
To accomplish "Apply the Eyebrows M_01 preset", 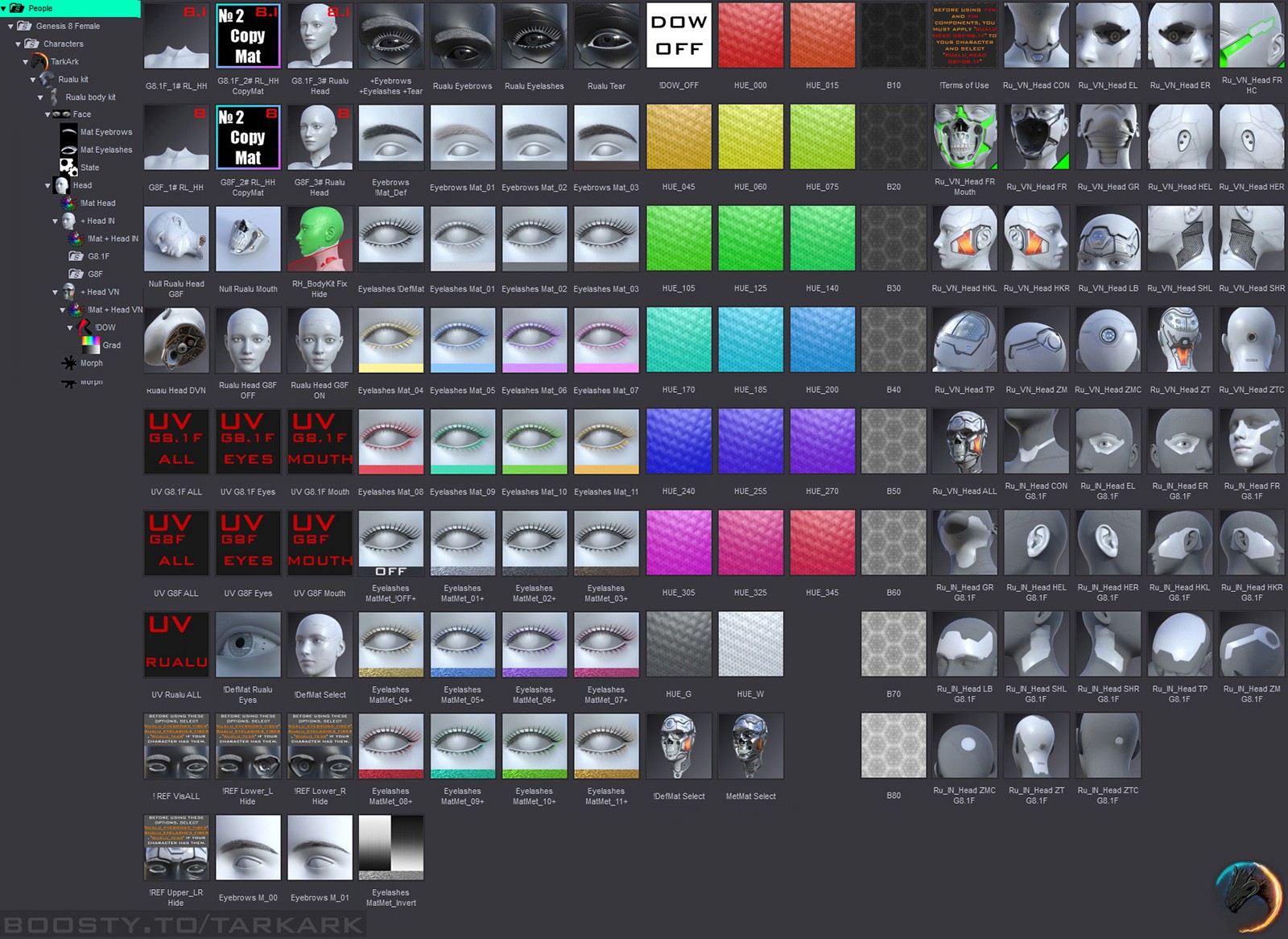I will [320, 847].
